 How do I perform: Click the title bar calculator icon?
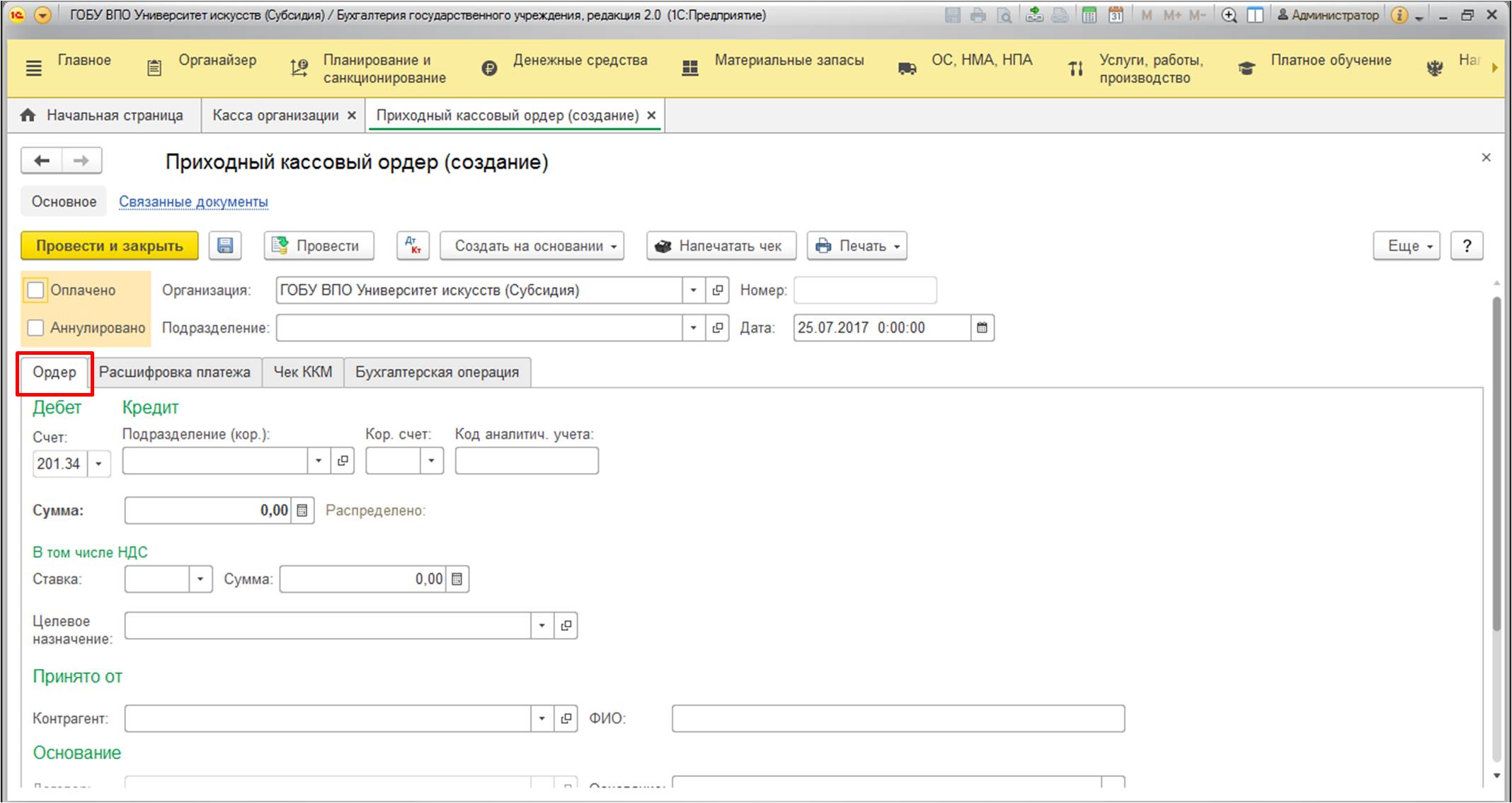[x=1089, y=15]
